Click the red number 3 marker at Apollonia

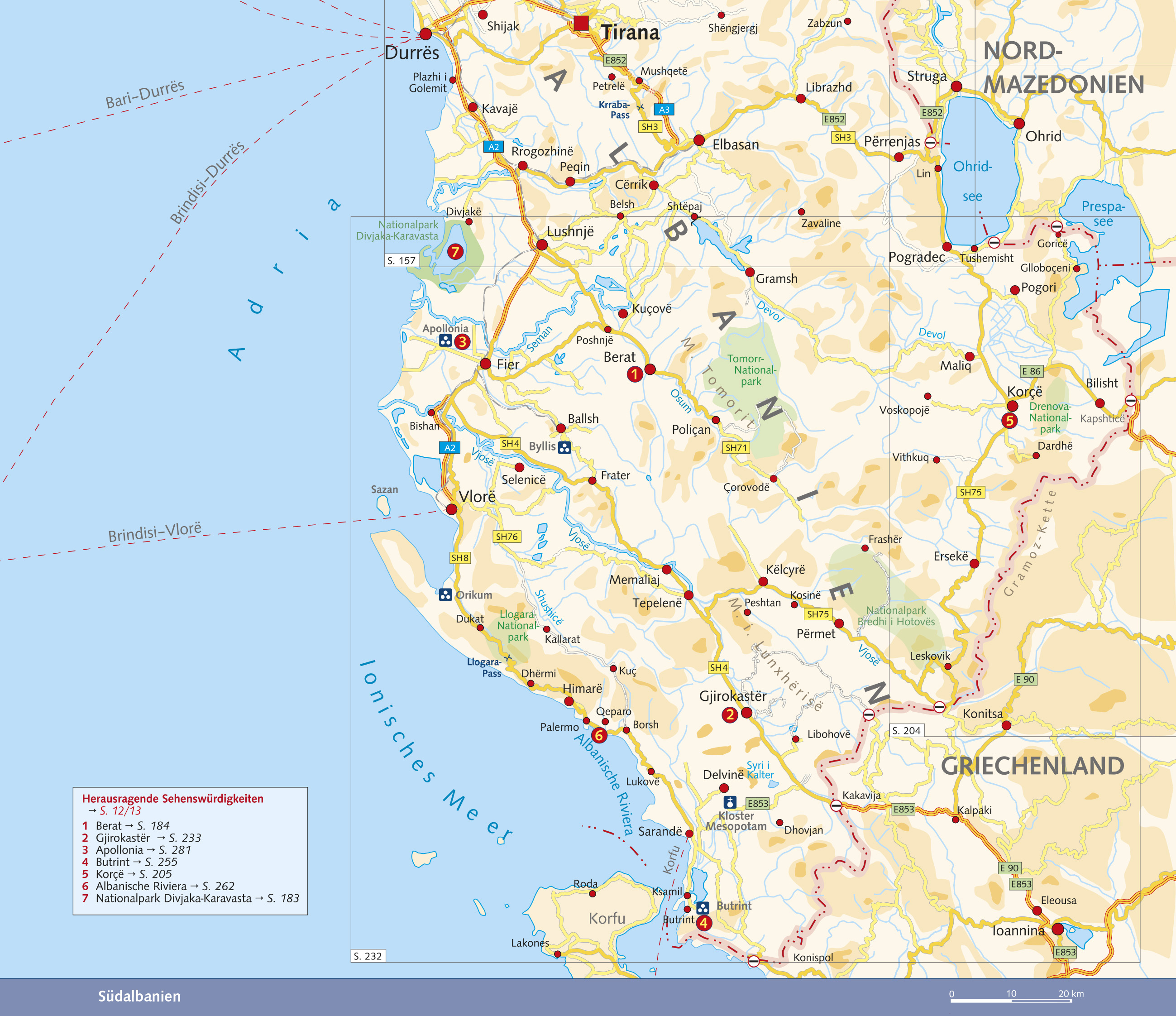point(462,342)
